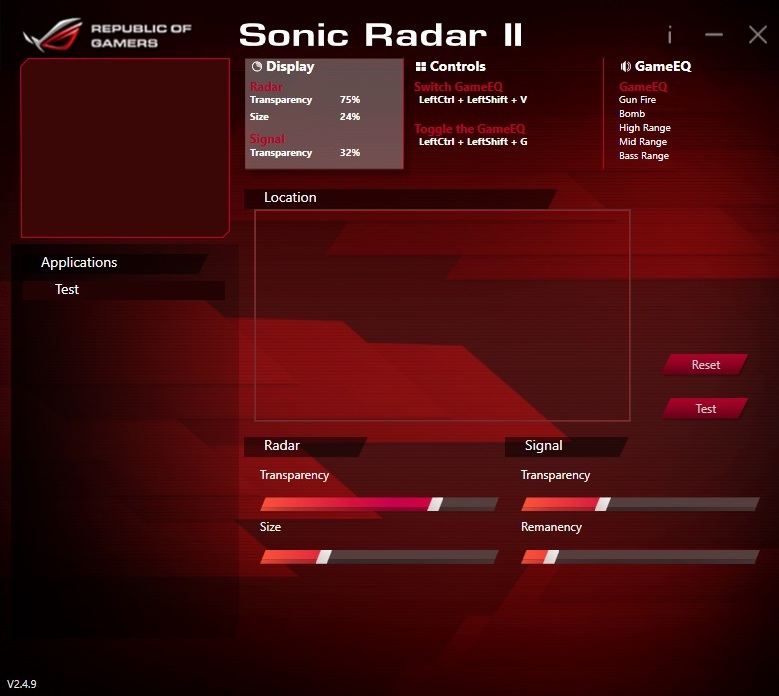Click the LeftCtrl + LeftShift + V hotkey
This screenshot has width=779, height=696.
click(472, 100)
